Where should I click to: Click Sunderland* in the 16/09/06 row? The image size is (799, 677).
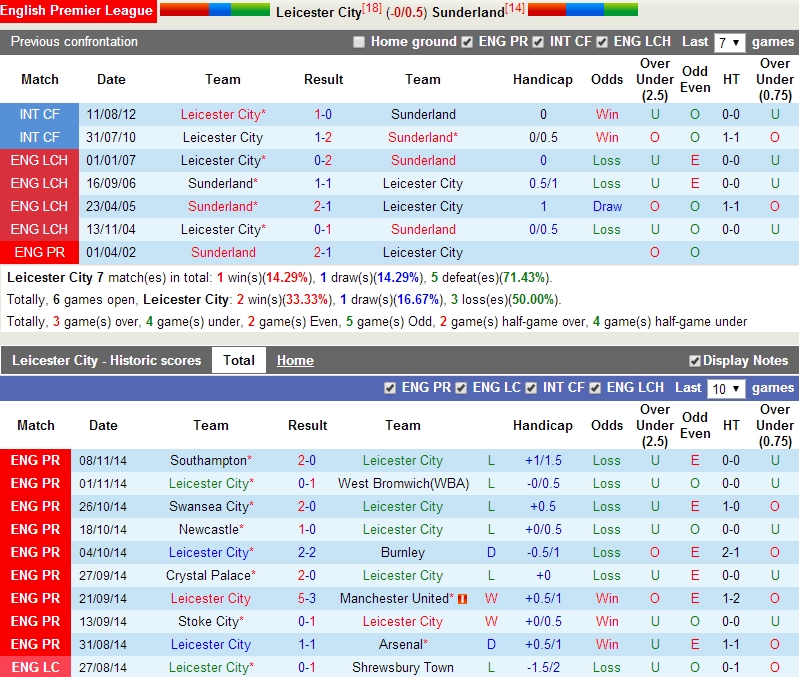tap(223, 183)
